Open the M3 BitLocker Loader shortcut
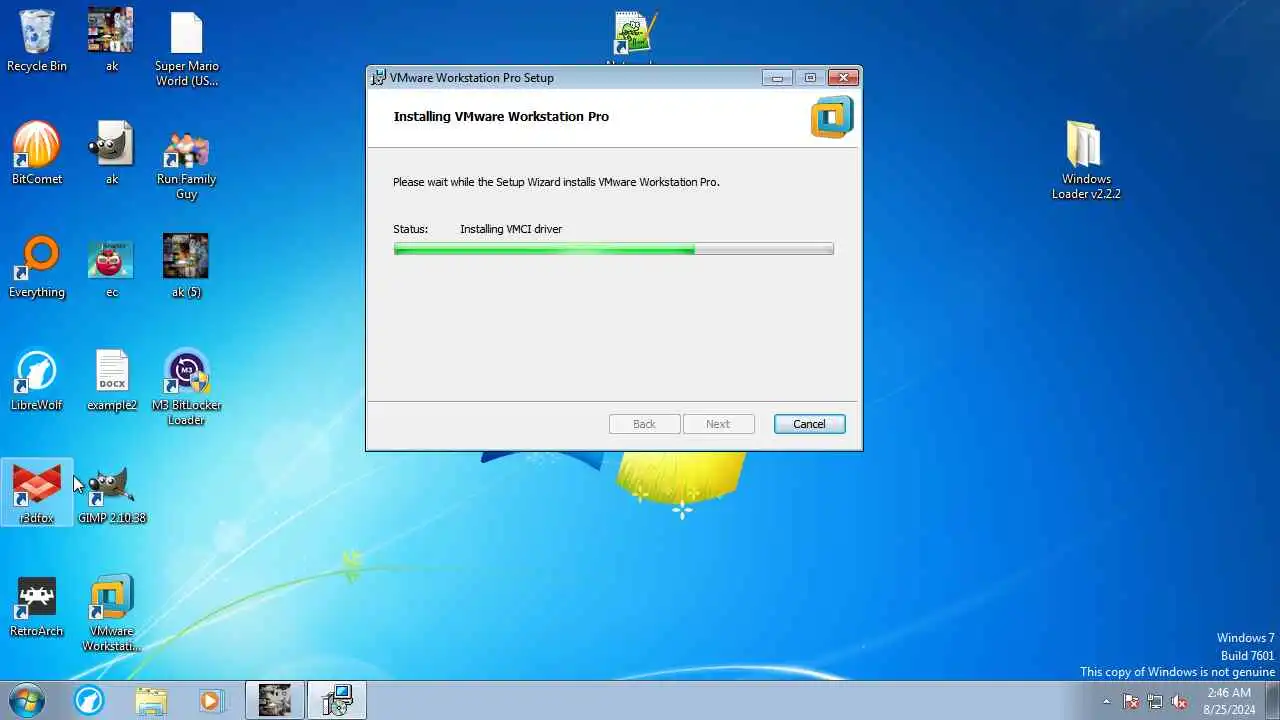 (x=186, y=387)
